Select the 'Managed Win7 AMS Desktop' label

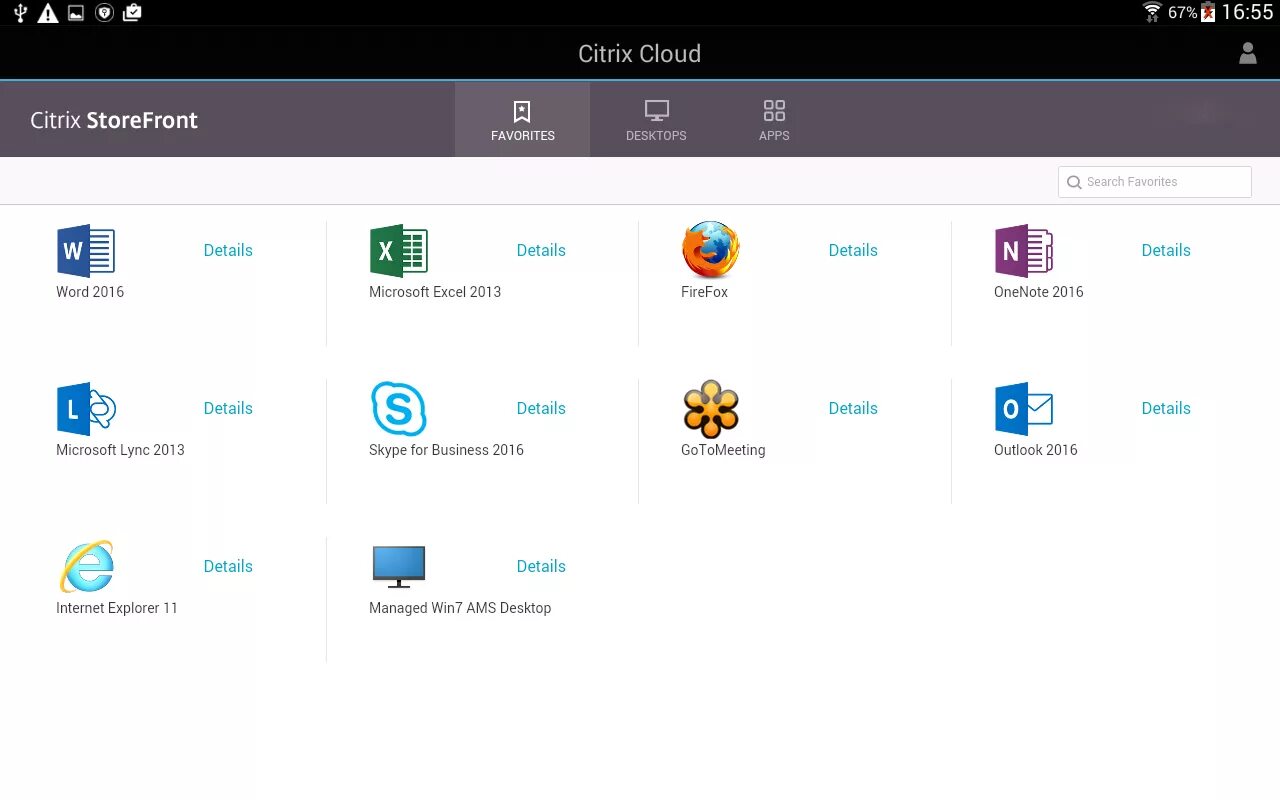click(x=460, y=608)
